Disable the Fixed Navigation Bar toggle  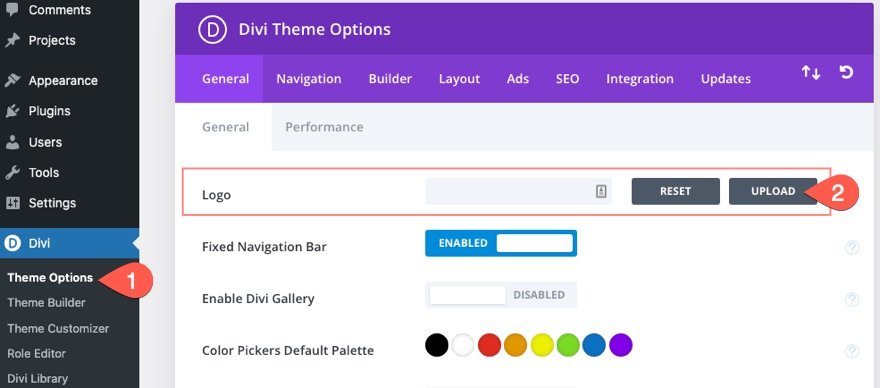[501, 243]
